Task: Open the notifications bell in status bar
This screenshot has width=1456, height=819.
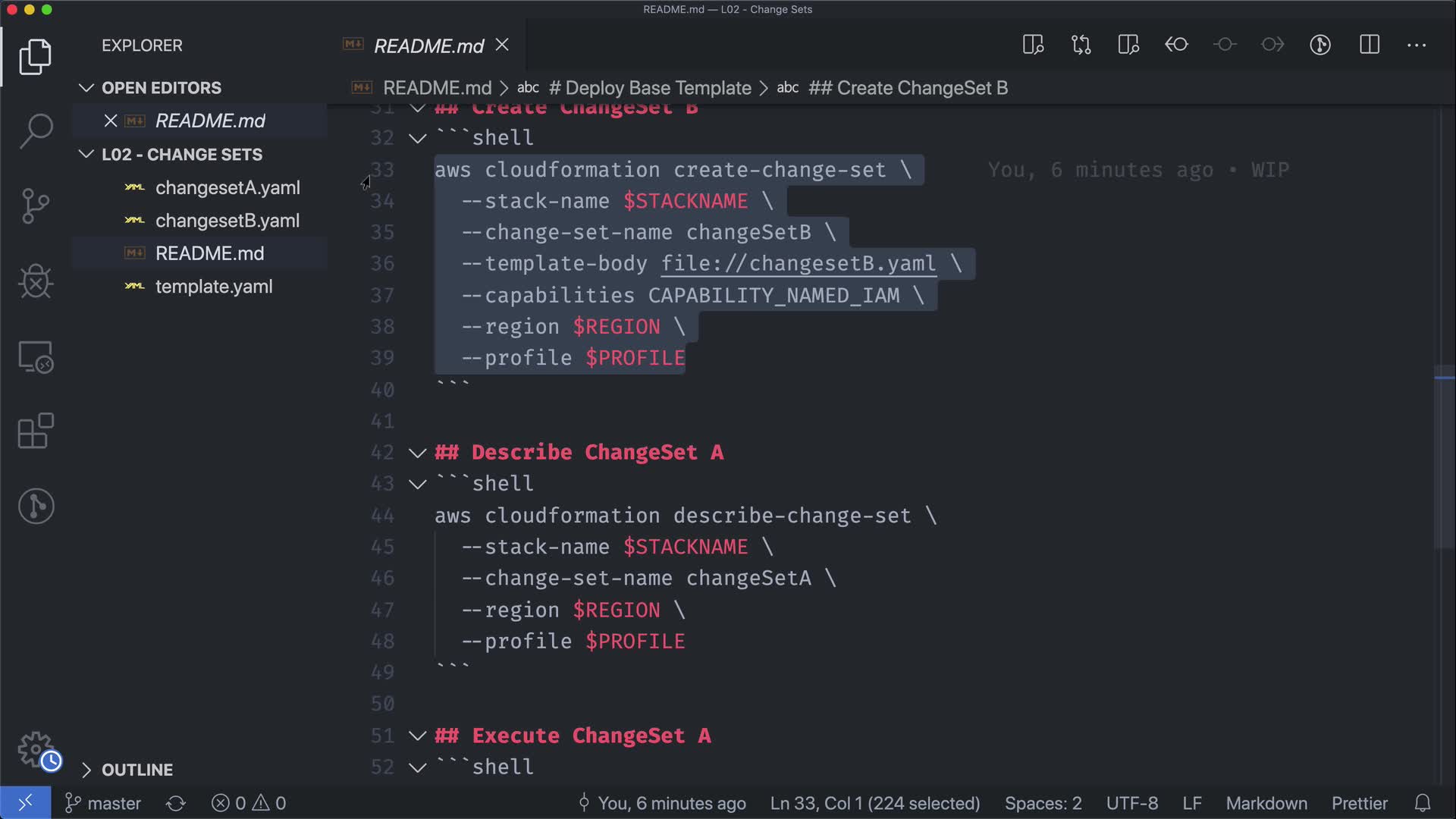Action: point(1423,803)
